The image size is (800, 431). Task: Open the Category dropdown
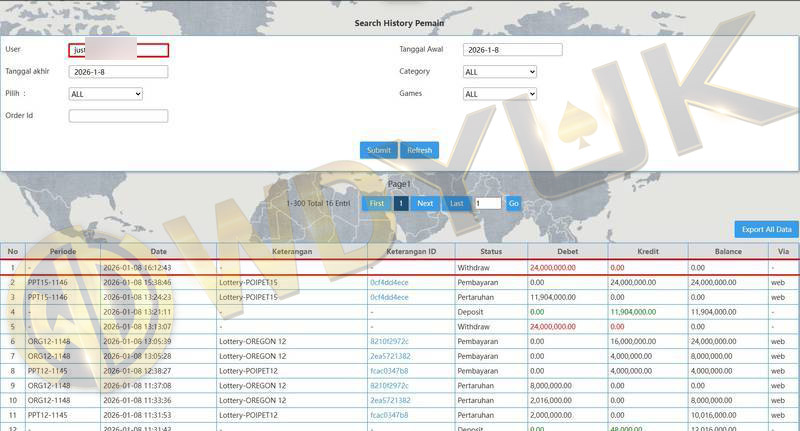[500, 72]
